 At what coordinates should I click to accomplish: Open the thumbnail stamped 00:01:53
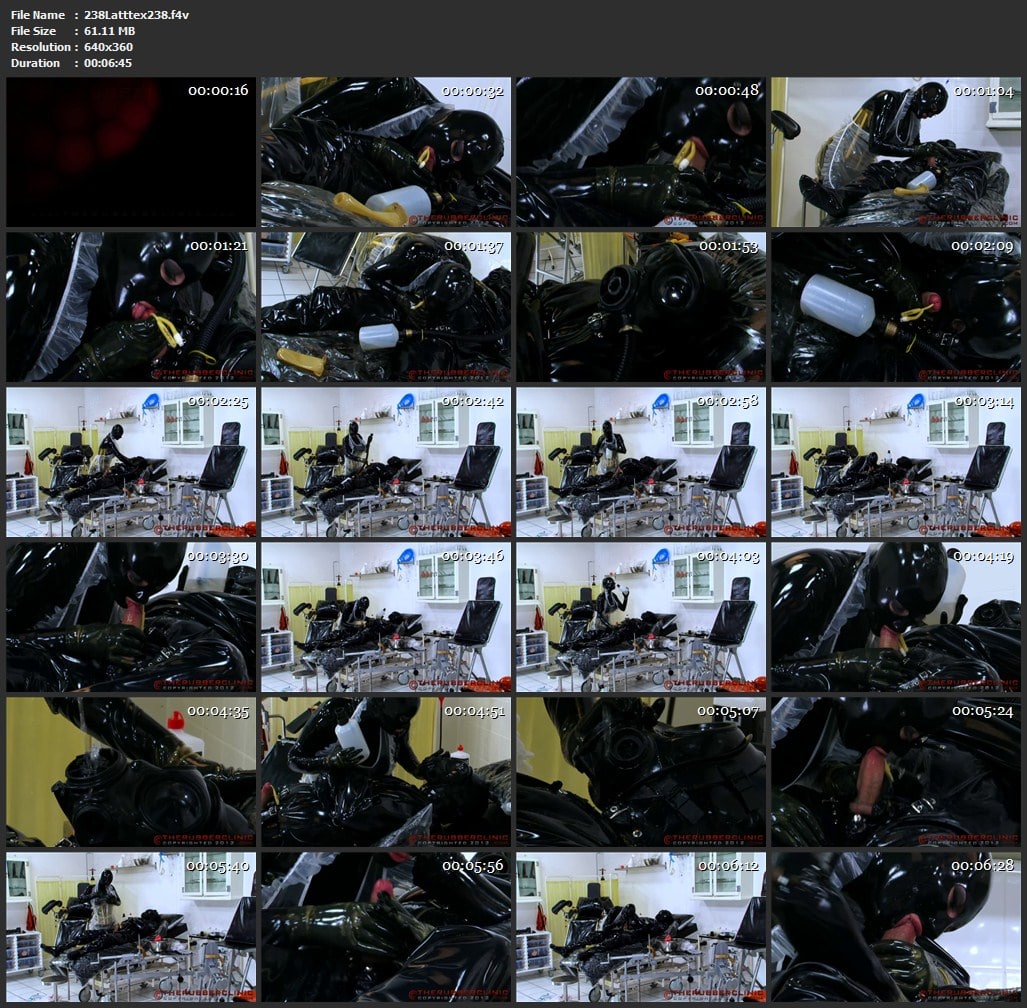pos(641,307)
